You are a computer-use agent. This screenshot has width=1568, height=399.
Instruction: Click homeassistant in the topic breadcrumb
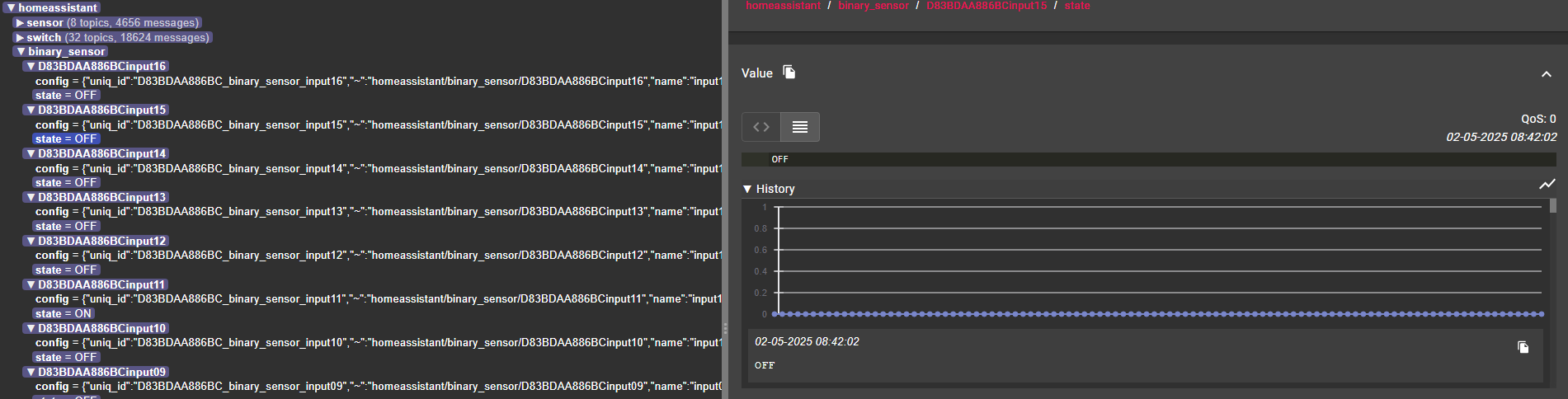tap(783, 6)
